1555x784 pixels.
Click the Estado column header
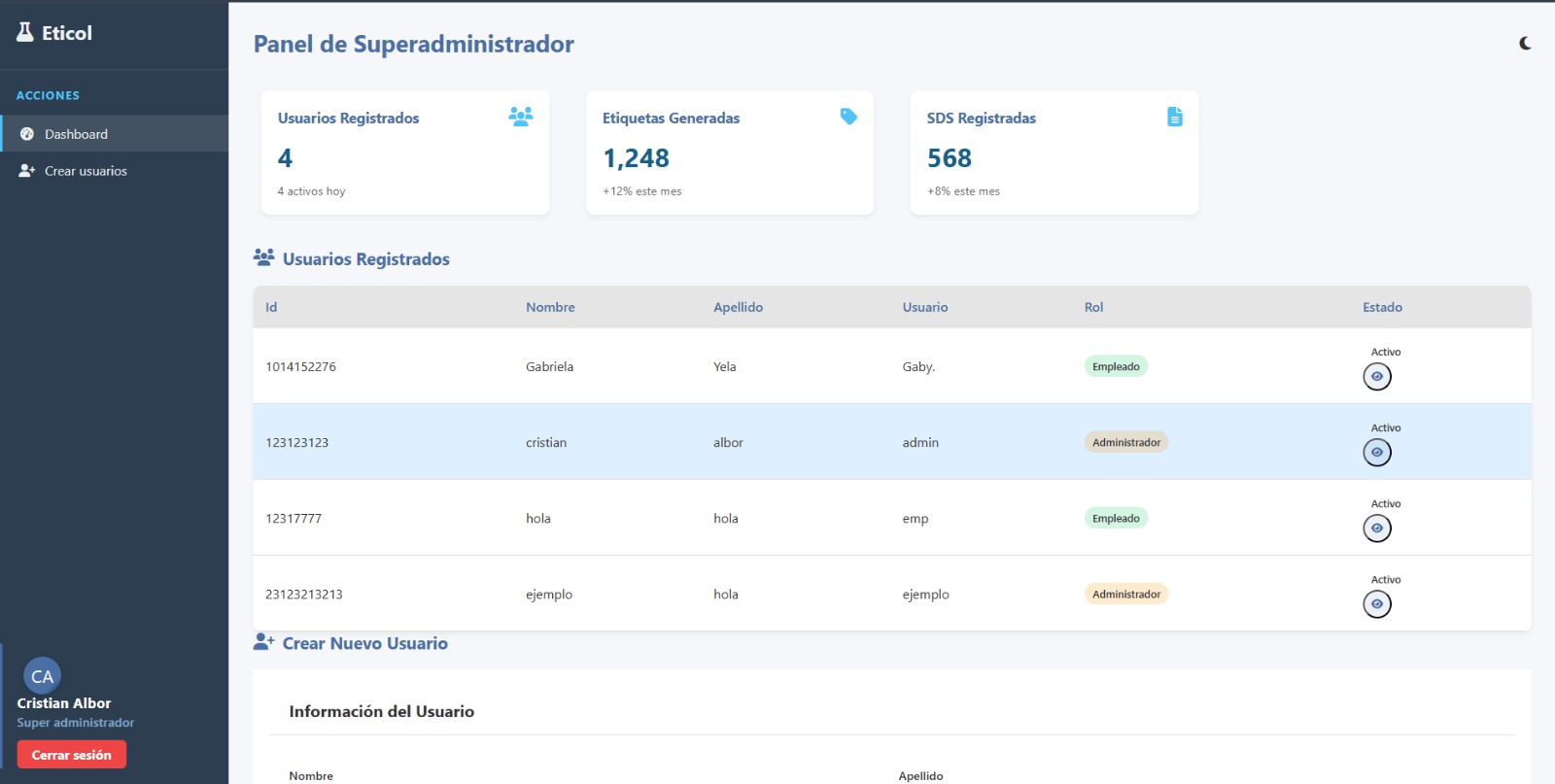[1382, 307]
